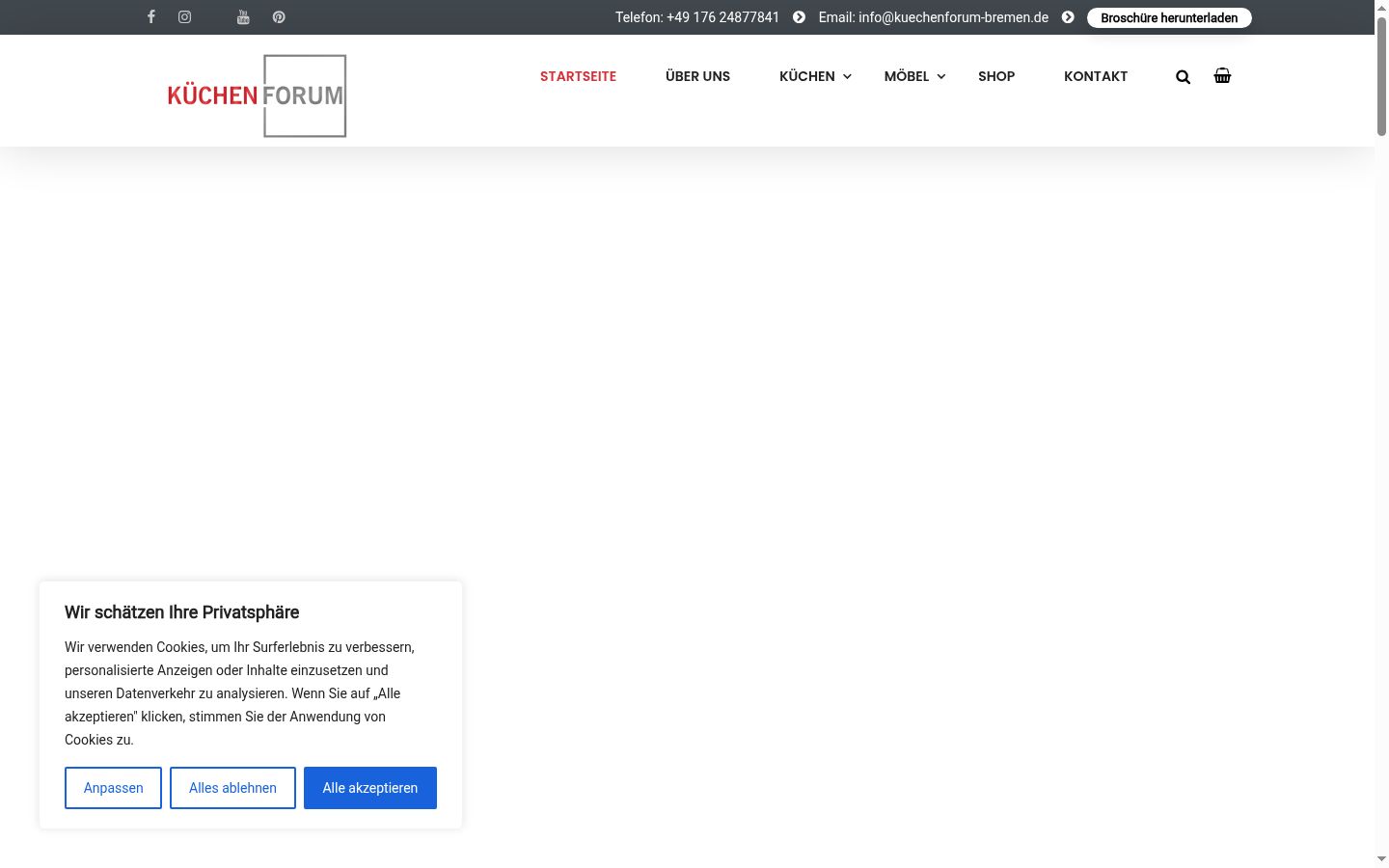Open the Möbel menu label
The width and height of the screenshot is (1389, 868).
pos(907,76)
